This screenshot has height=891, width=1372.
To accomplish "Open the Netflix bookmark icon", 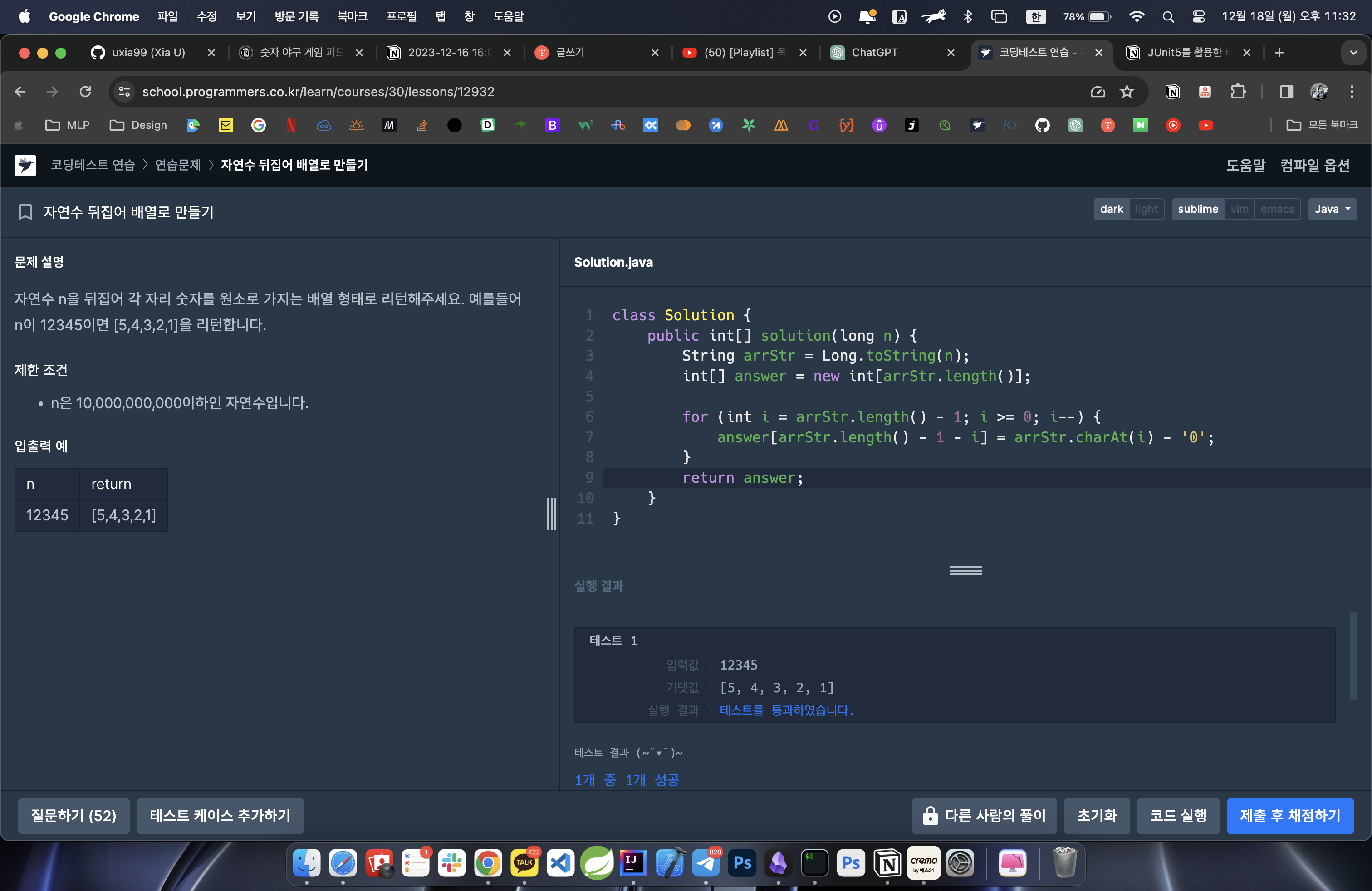I will coord(291,125).
